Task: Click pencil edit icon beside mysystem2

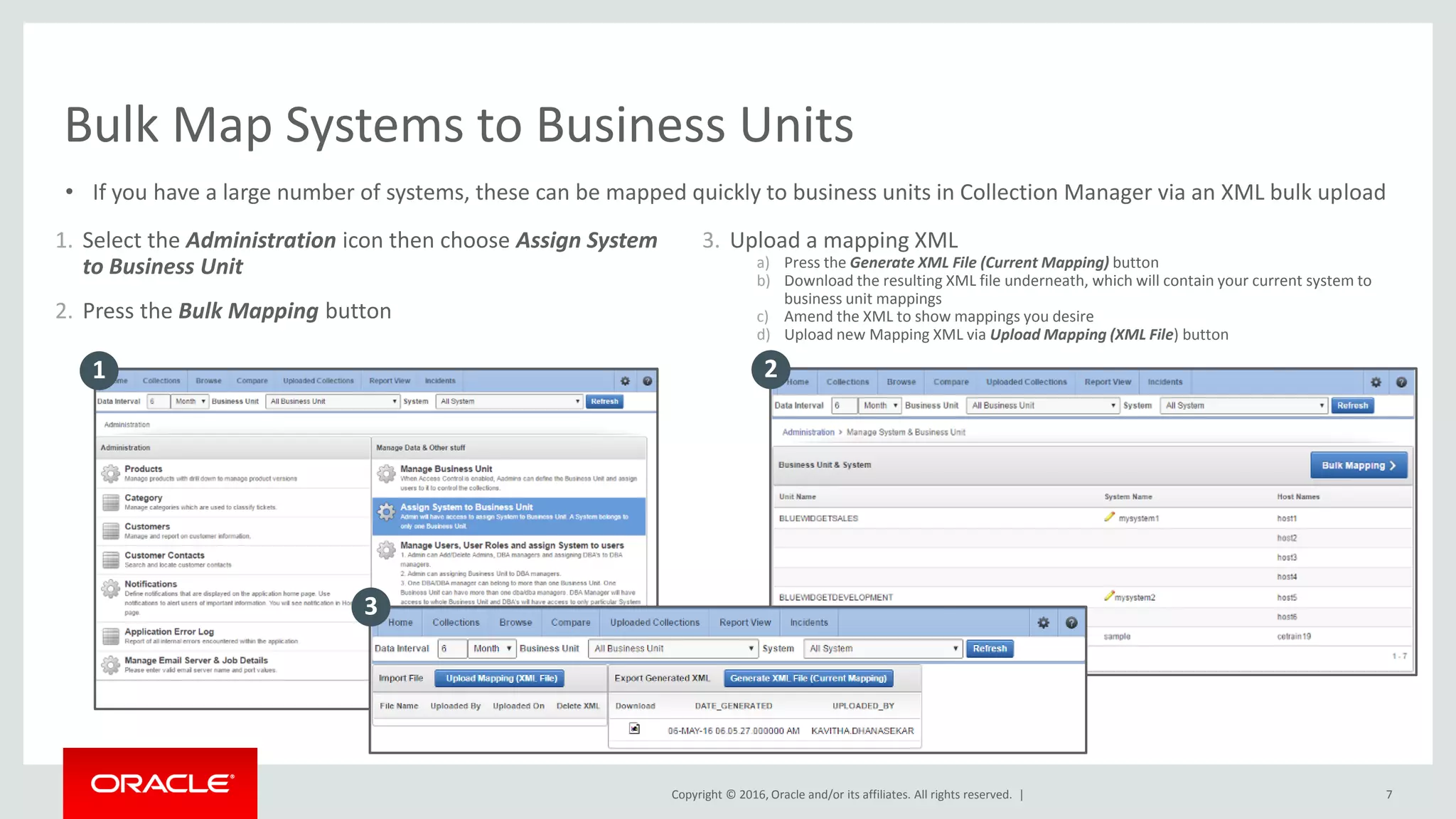Action: (x=1108, y=596)
